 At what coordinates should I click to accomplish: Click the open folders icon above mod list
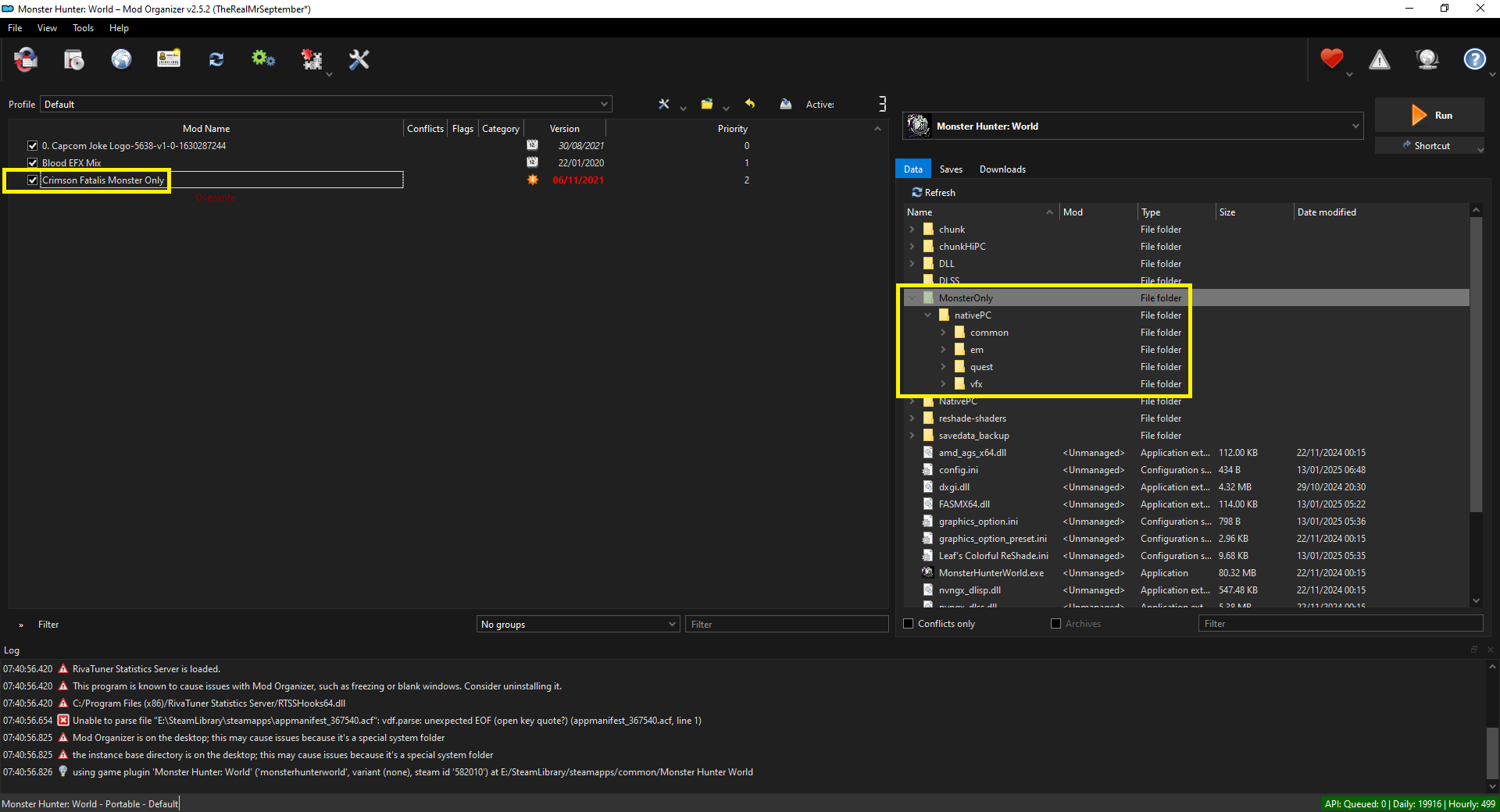click(x=707, y=104)
